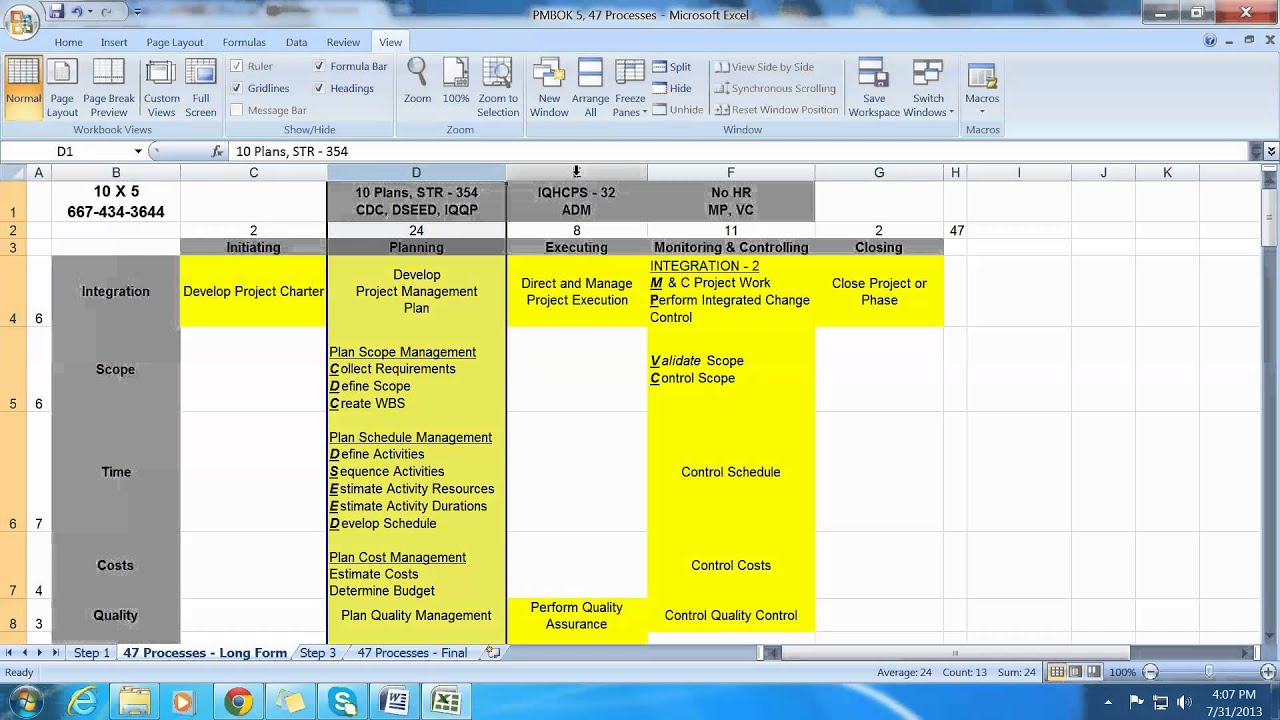This screenshot has width=1280, height=720.
Task: Click Insert Worksheet tab icon
Action: 492,652
